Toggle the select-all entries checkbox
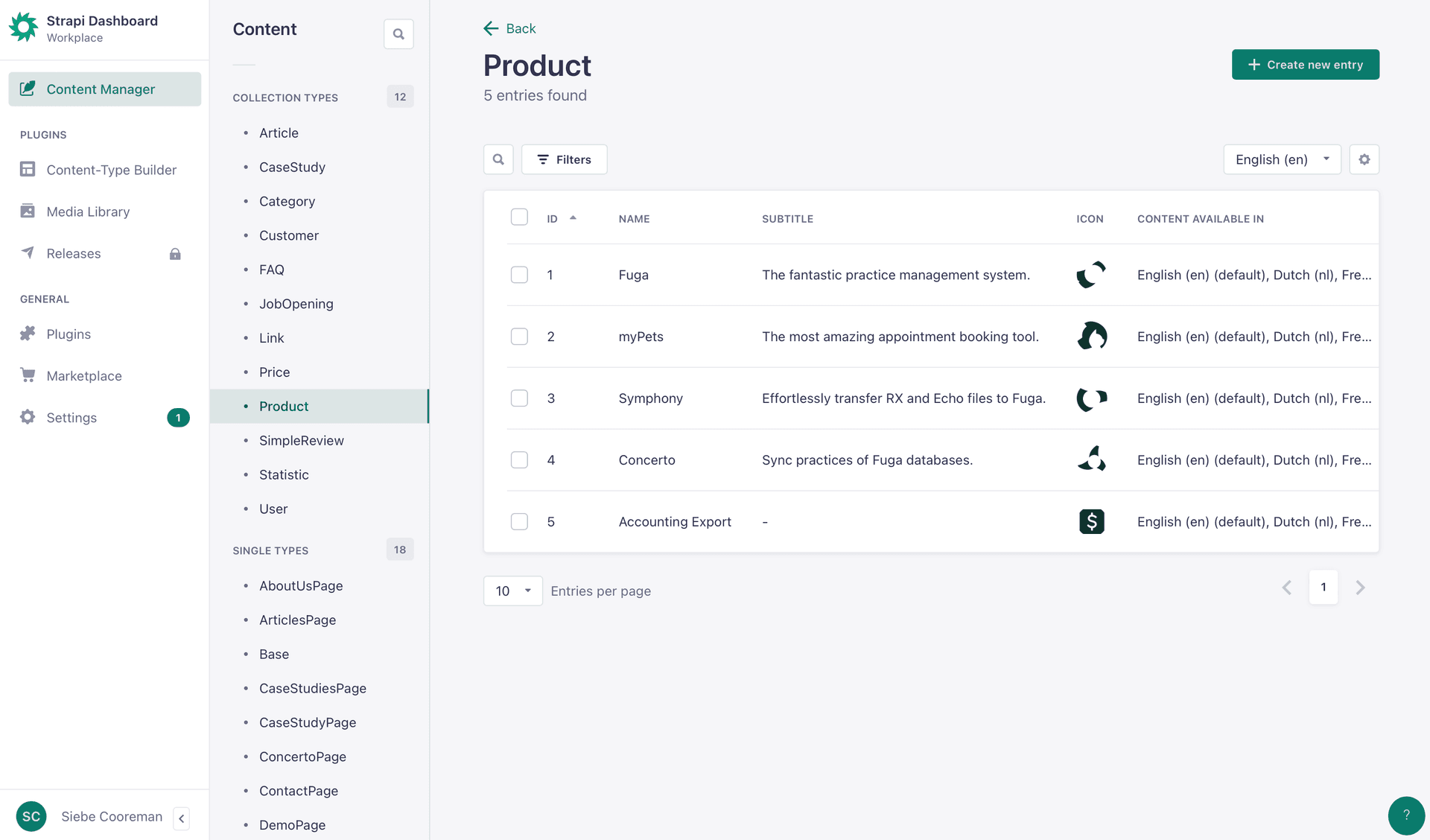The image size is (1430, 840). (519, 217)
